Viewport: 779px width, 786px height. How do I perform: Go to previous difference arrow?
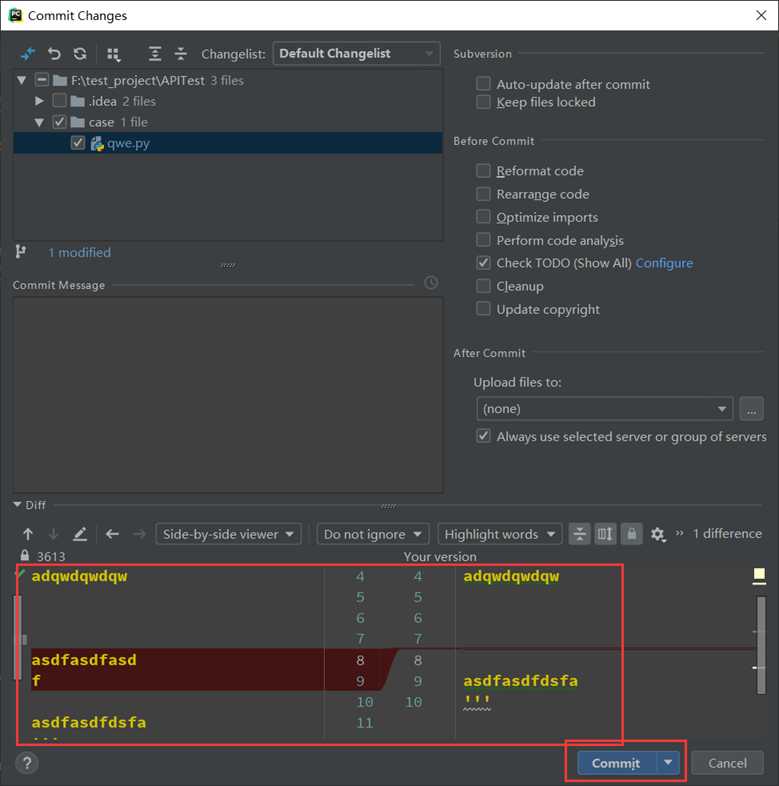click(x=28, y=534)
